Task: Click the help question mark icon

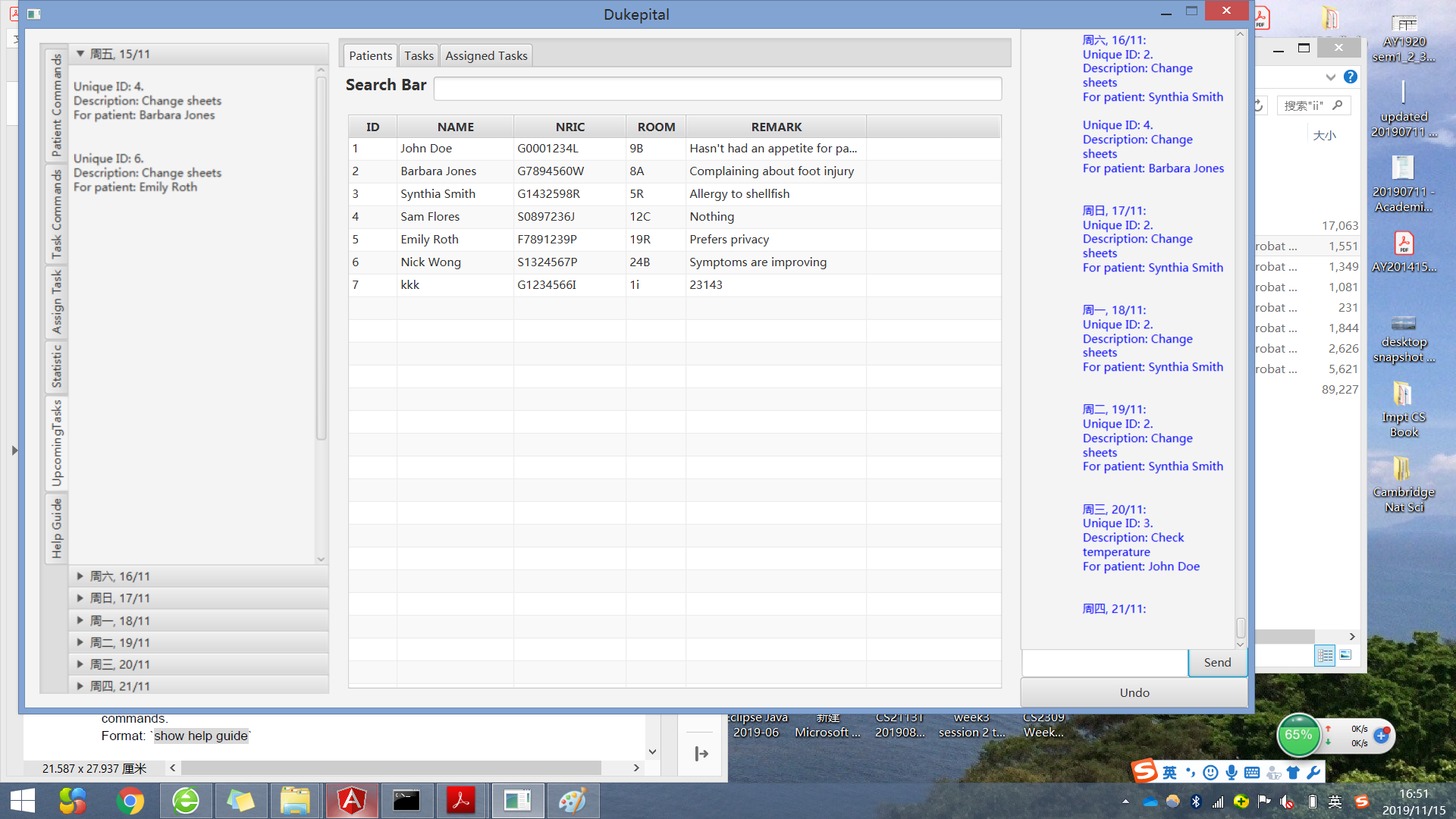Action: coord(1351,77)
